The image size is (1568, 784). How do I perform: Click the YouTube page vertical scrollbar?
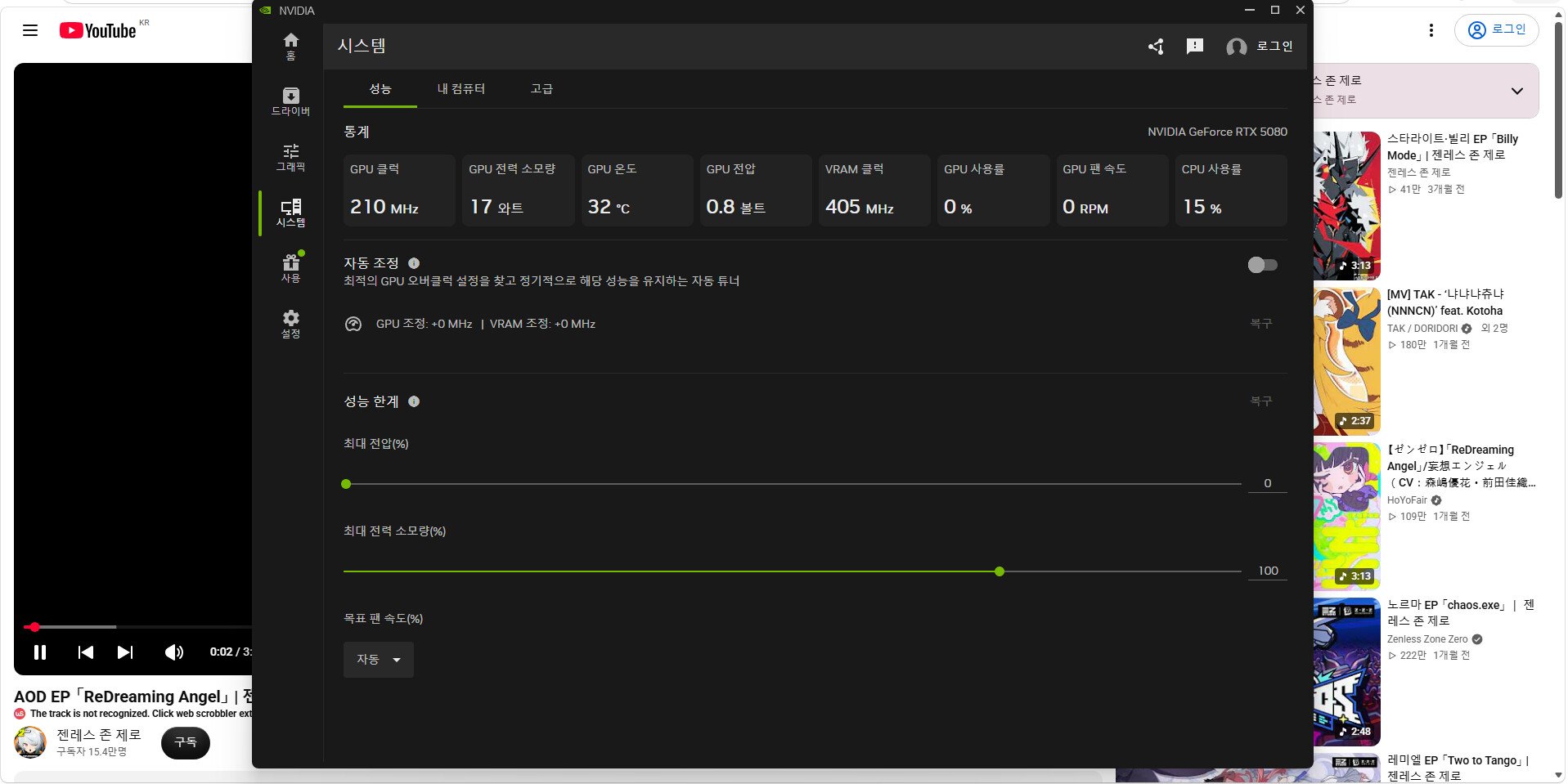[x=1559, y=110]
